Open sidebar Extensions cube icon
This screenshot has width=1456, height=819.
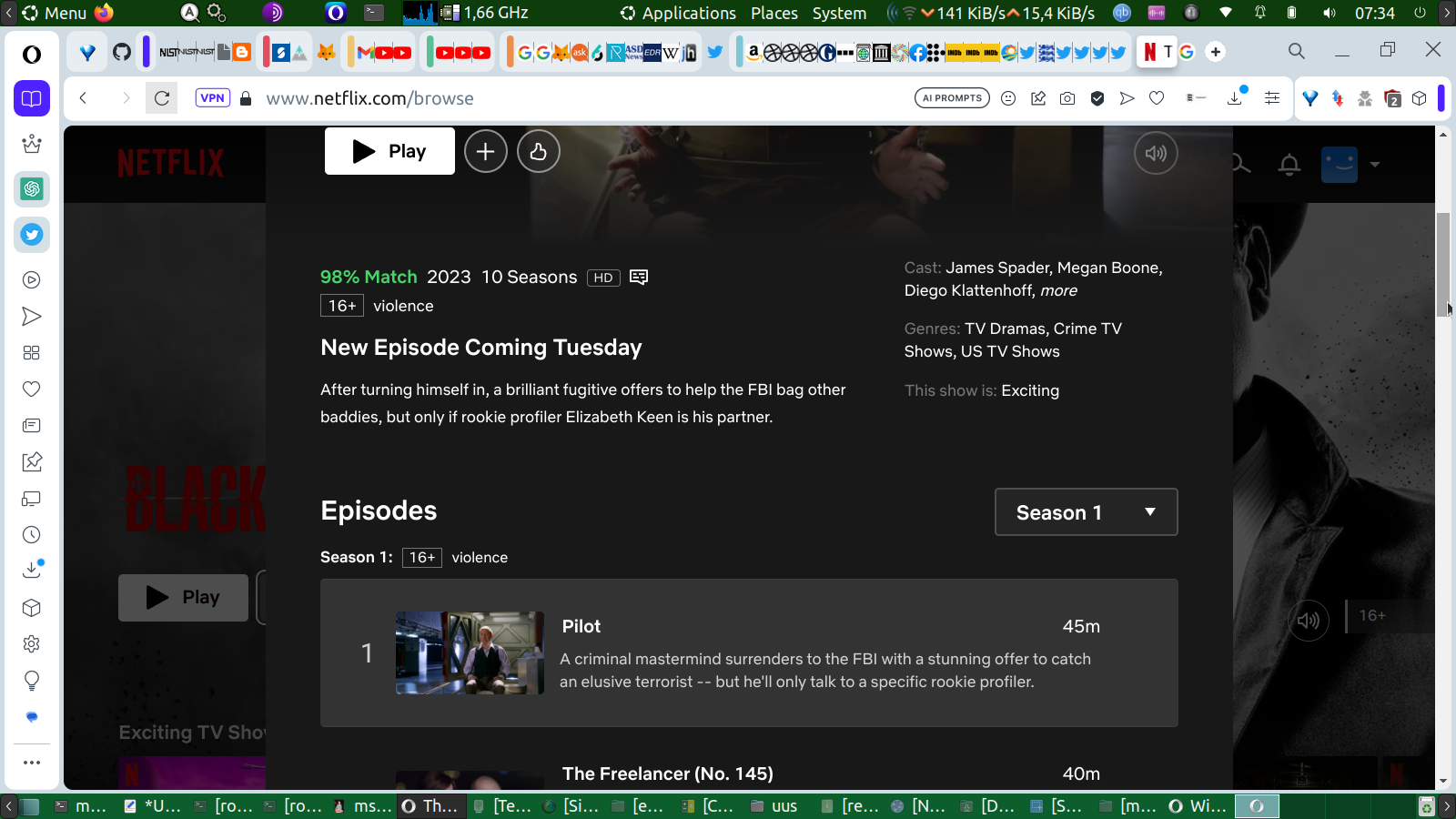pos(32,608)
